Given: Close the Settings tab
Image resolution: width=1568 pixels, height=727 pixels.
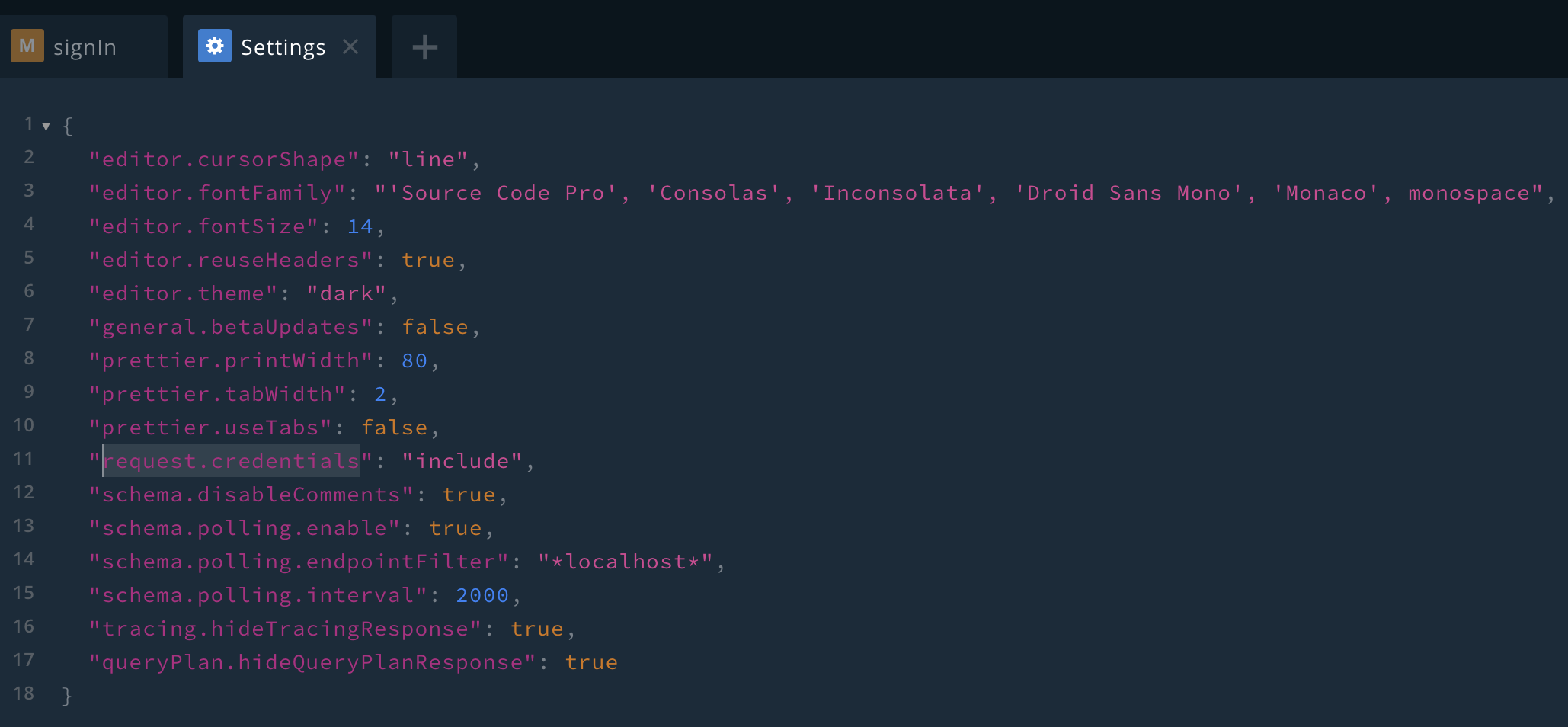Looking at the screenshot, I should coord(350,46).
